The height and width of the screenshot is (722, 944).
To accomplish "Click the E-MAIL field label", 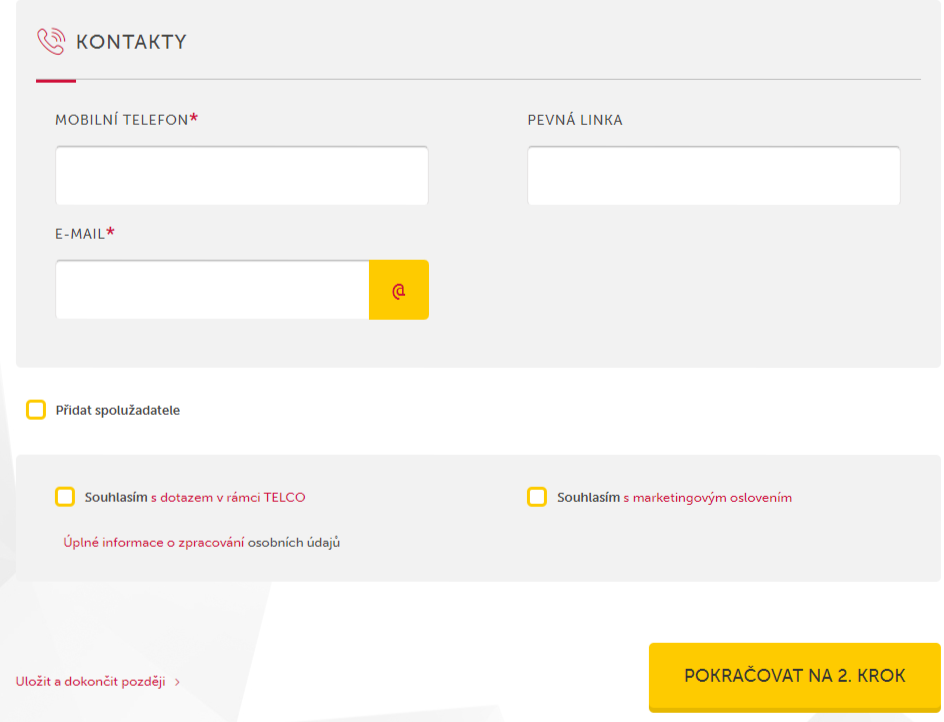I will click(x=80, y=234).
